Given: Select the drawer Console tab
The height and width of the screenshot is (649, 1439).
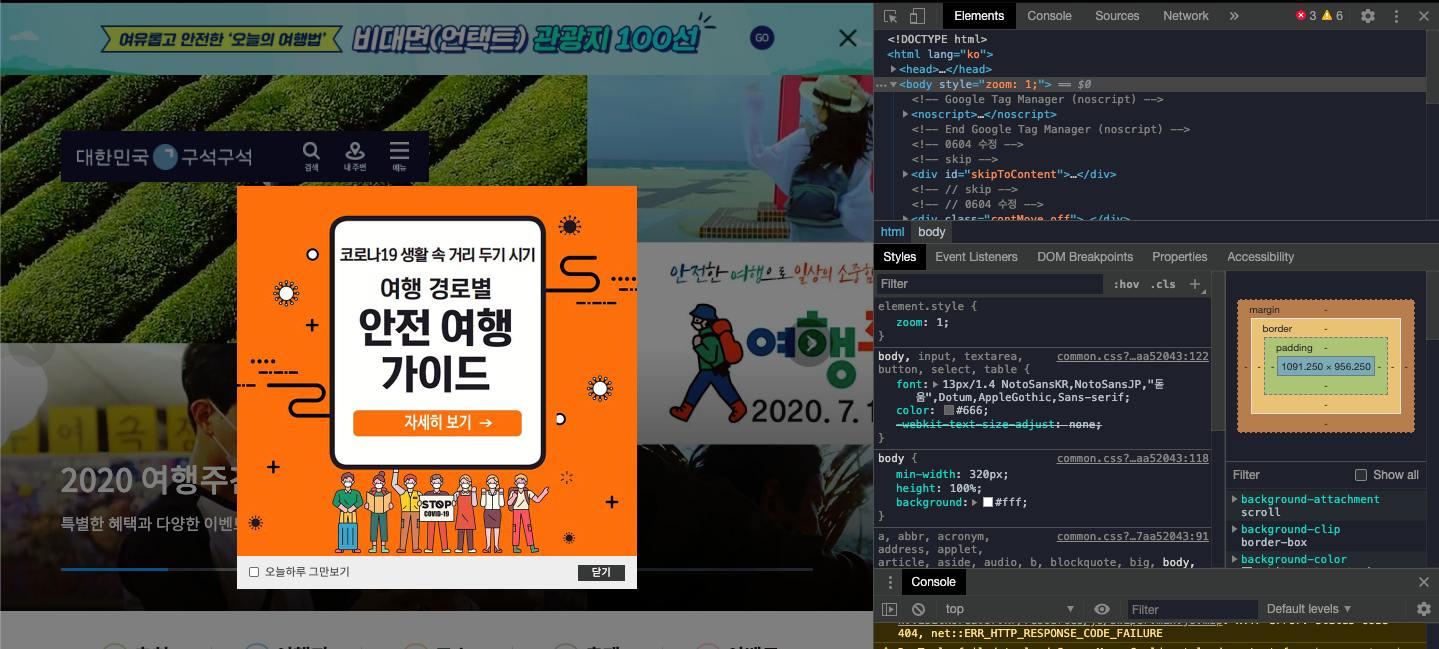Looking at the screenshot, I should pyautogui.click(x=933, y=582).
